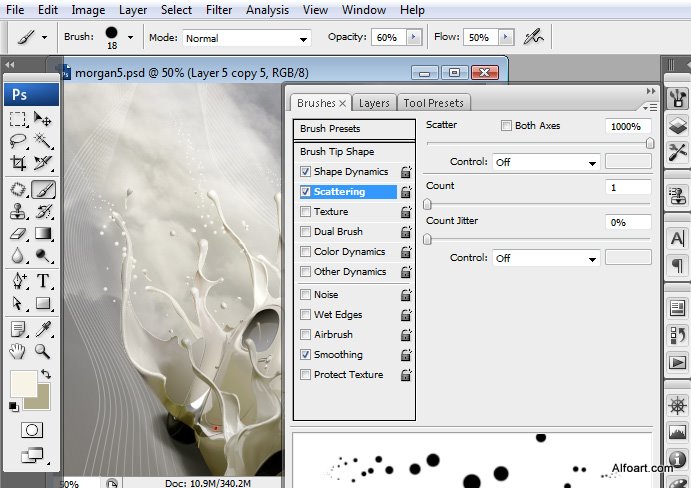Select Brush Tip Shape option
691x488 pixels.
(x=337, y=152)
